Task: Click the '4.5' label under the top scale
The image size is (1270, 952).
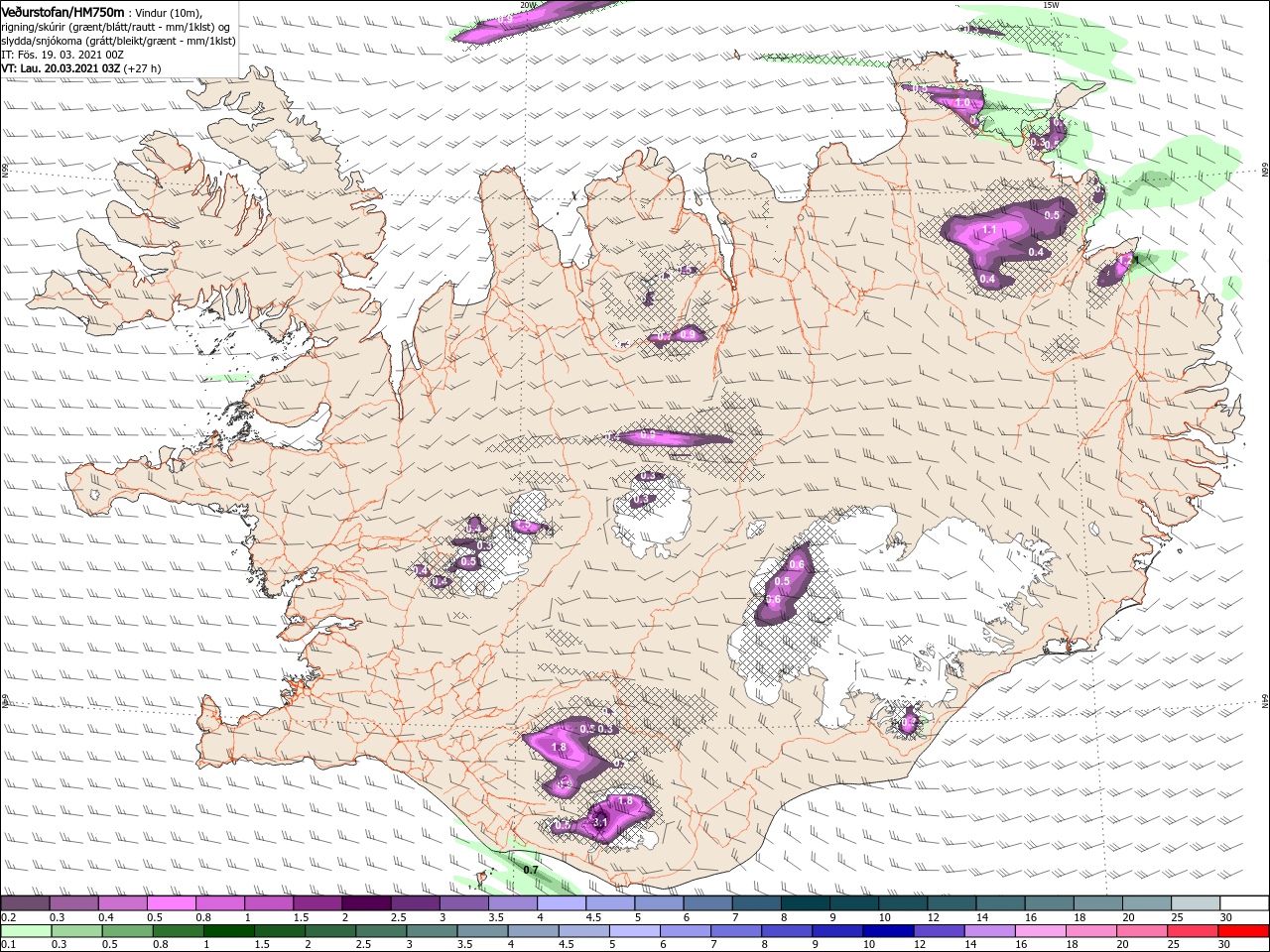Action: click(x=592, y=917)
